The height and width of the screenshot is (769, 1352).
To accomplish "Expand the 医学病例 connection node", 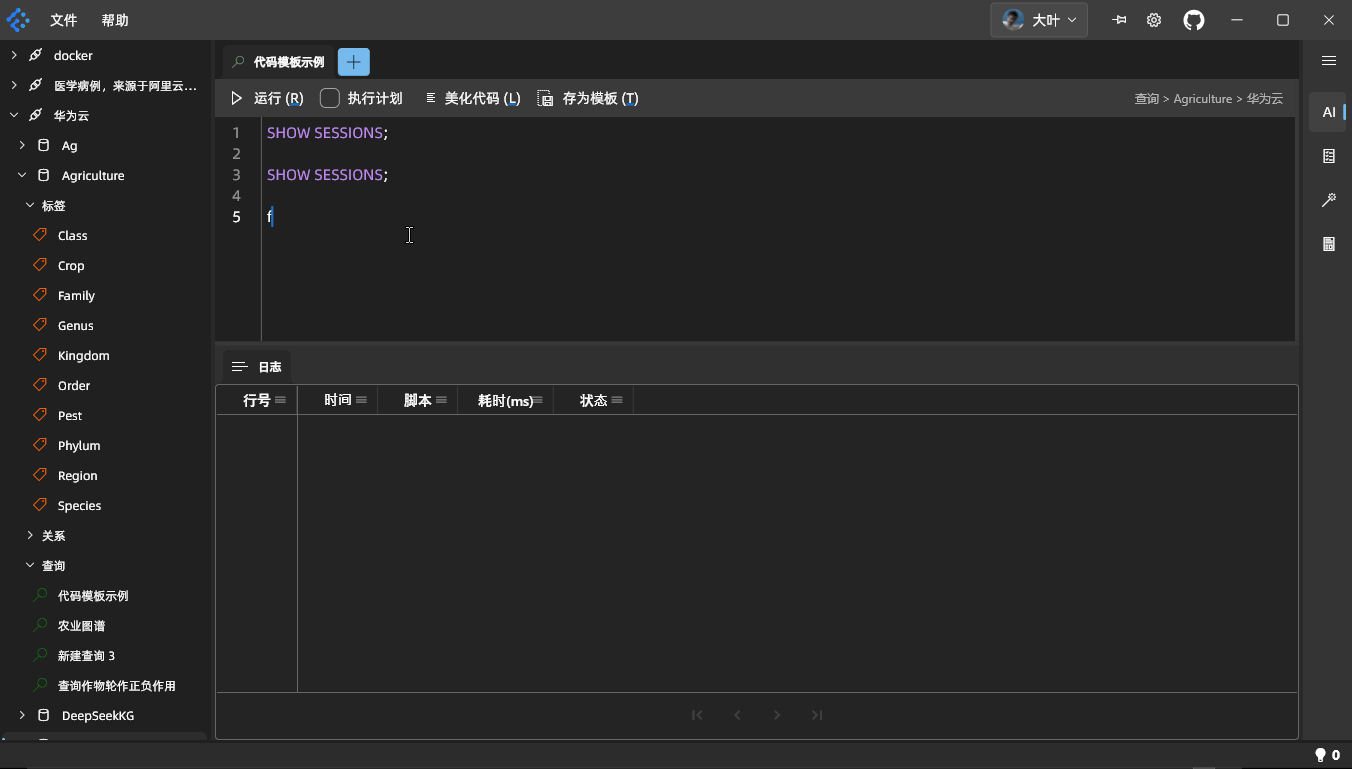I will [14, 85].
